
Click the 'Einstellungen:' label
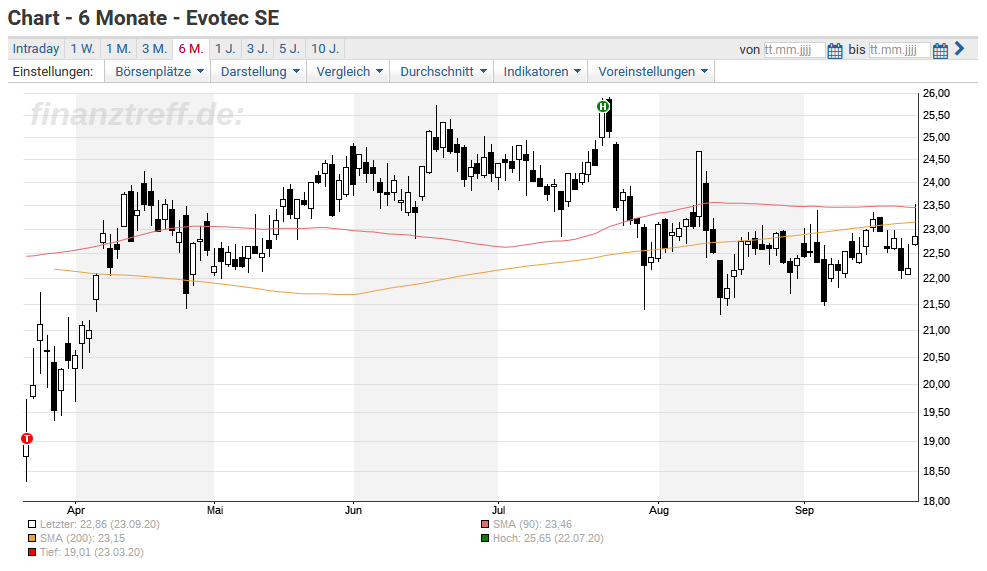53,72
